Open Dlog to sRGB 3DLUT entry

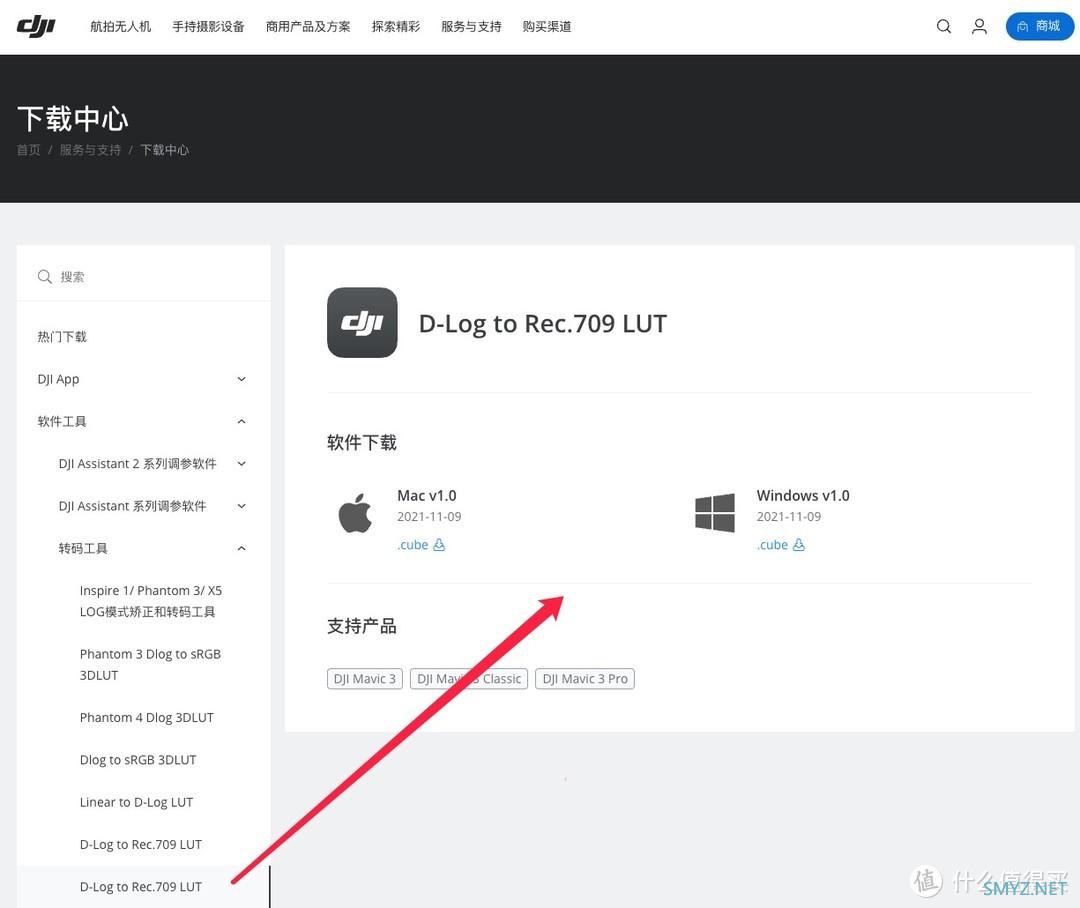pos(138,760)
